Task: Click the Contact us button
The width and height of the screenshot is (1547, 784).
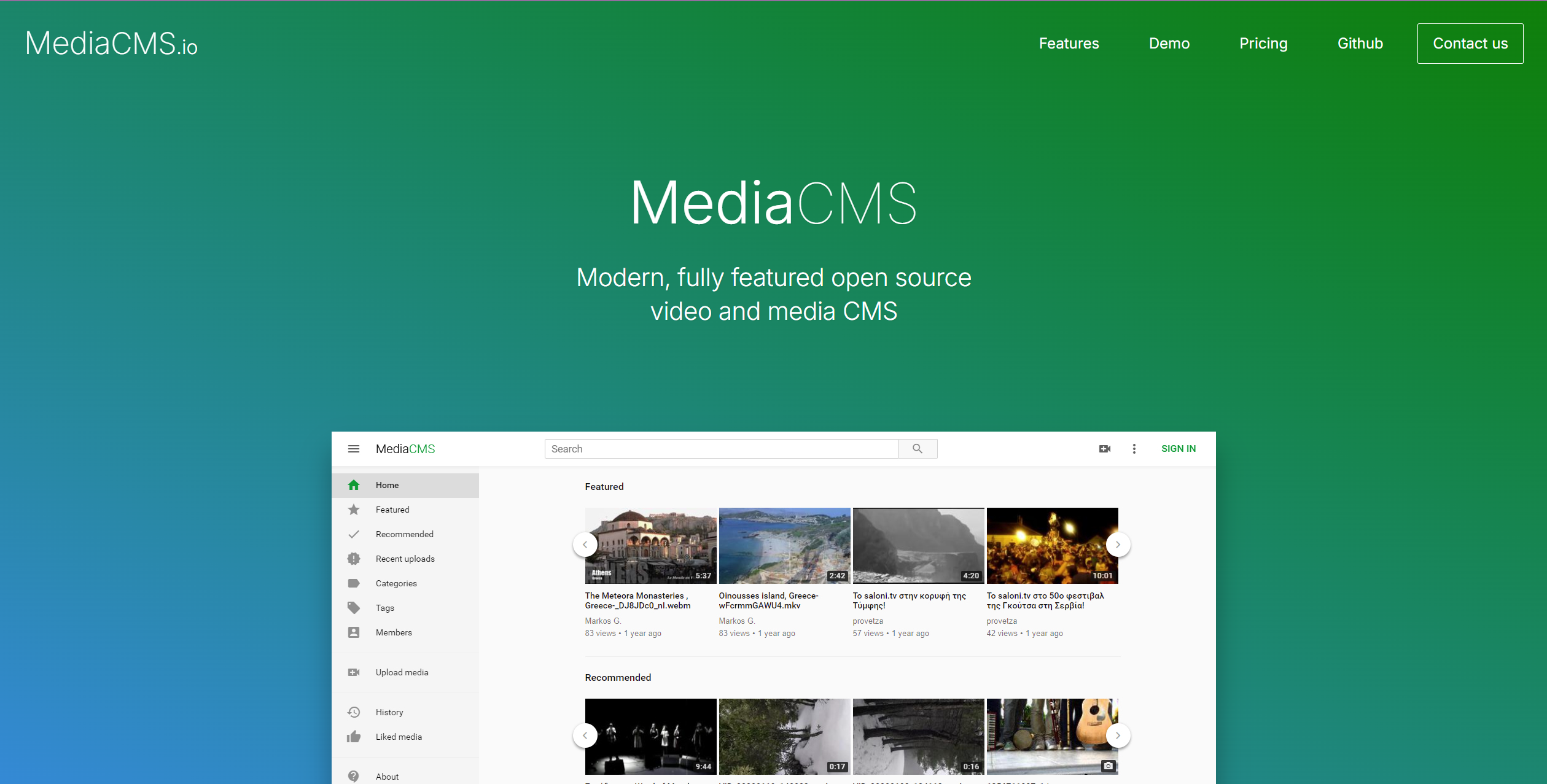Action: (1470, 44)
